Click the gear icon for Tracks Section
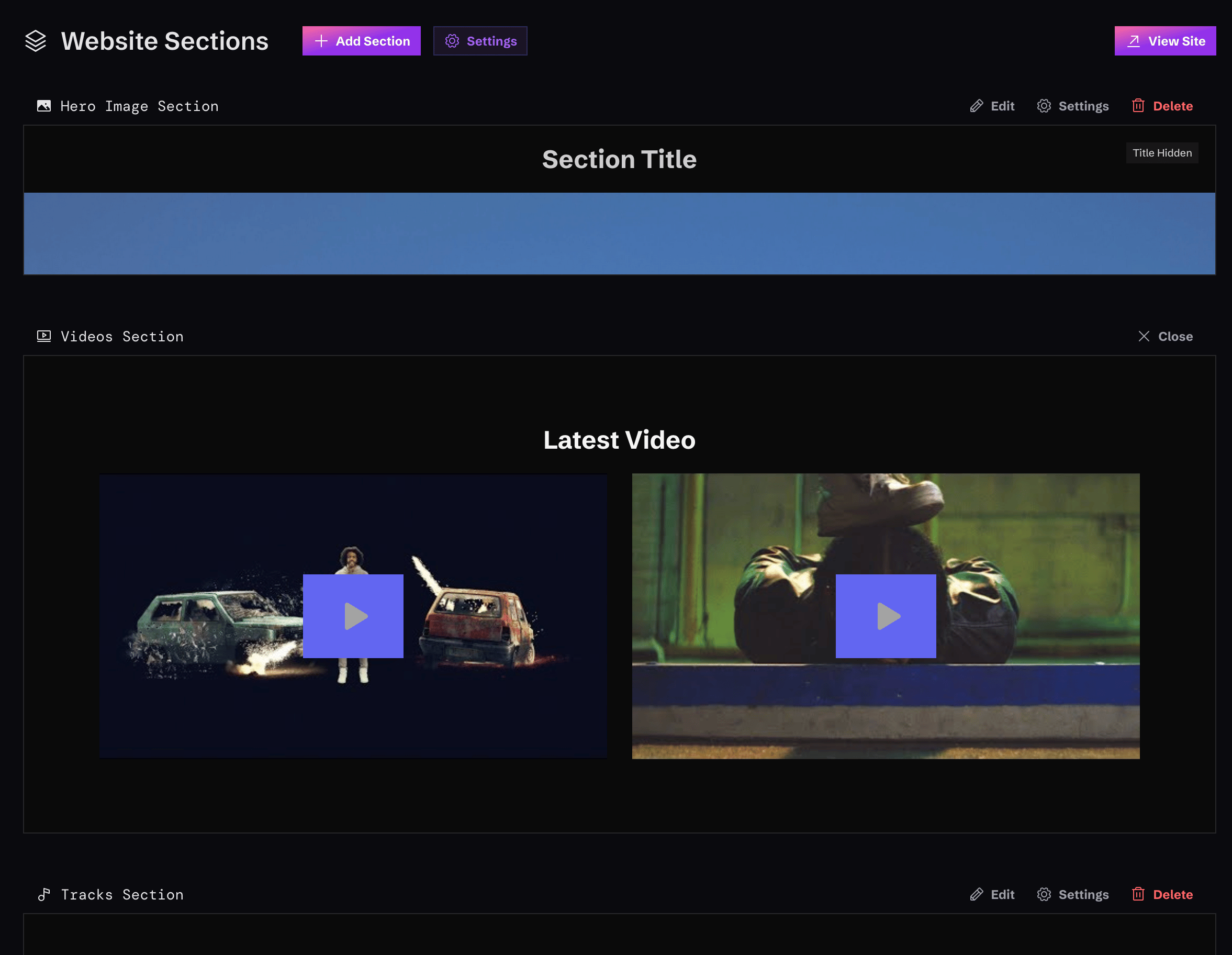Image resolution: width=1232 pixels, height=955 pixels. (1044, 895)
